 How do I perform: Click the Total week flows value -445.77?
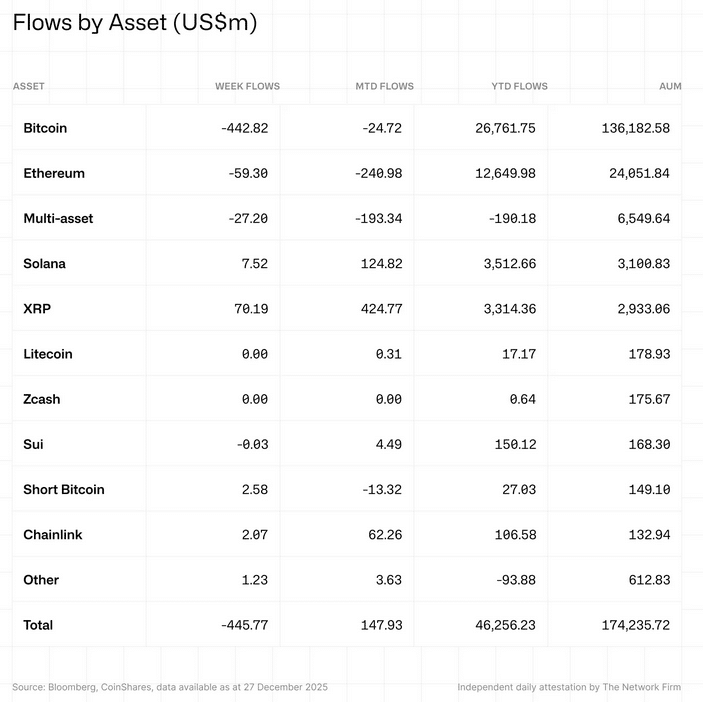[x=244, y=625]
